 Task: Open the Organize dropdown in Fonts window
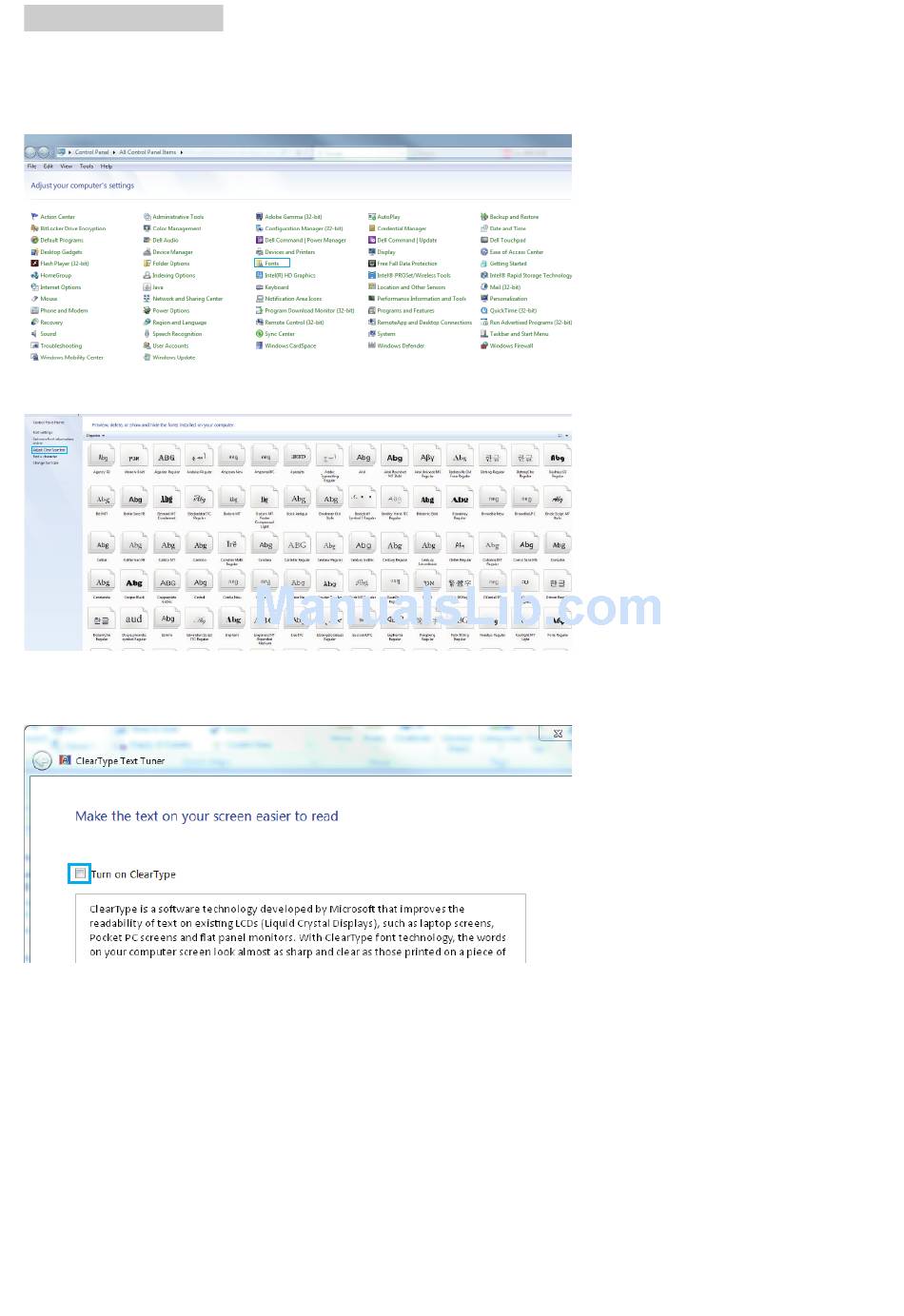(x=95, y=436)
